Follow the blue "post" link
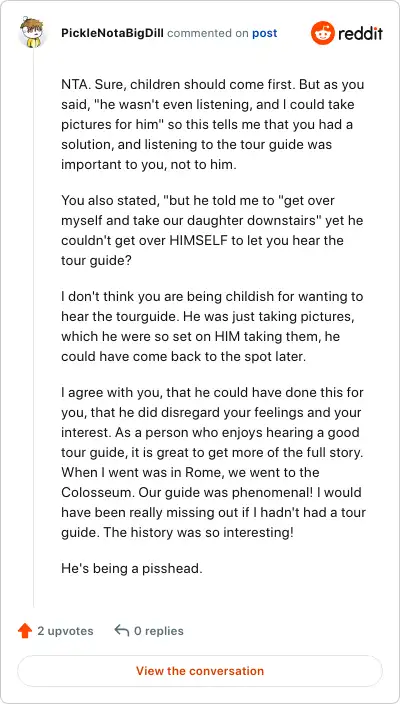Image resolution: width=400 pixels, height=704 pixels. point(264,33)
